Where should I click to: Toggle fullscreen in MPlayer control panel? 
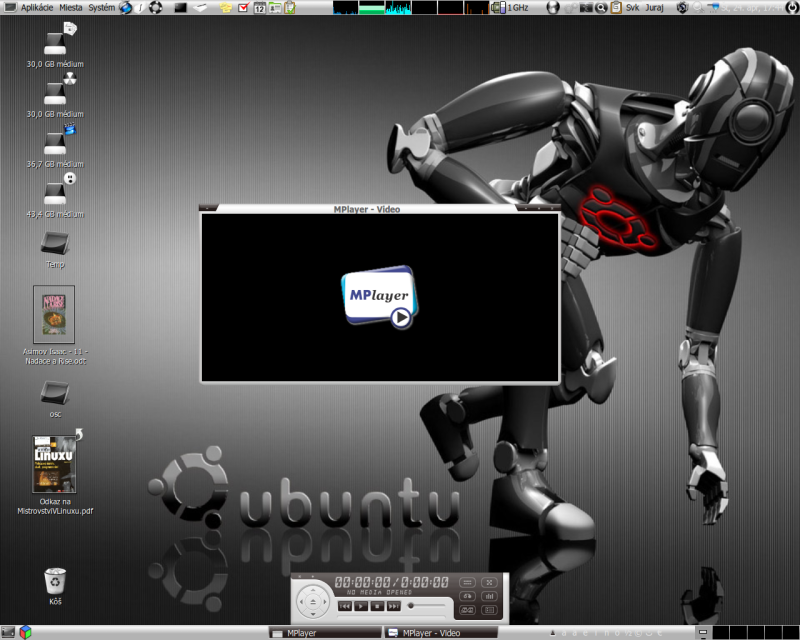pos(489,582)
